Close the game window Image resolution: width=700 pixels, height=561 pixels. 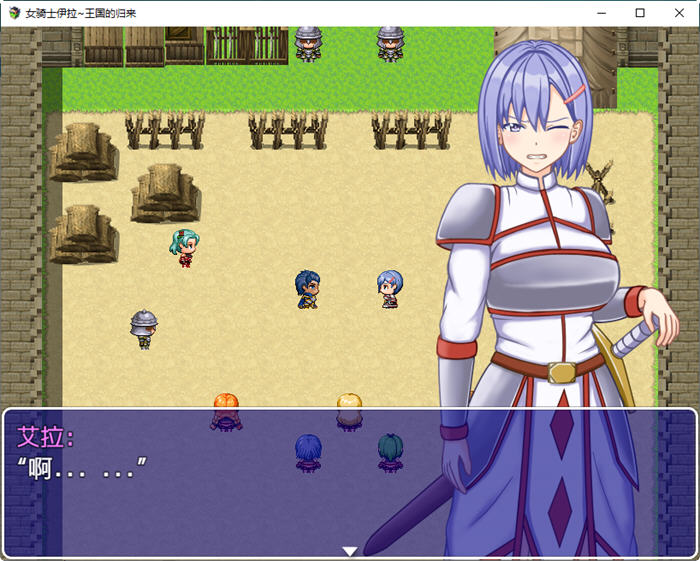click(679, 13)
